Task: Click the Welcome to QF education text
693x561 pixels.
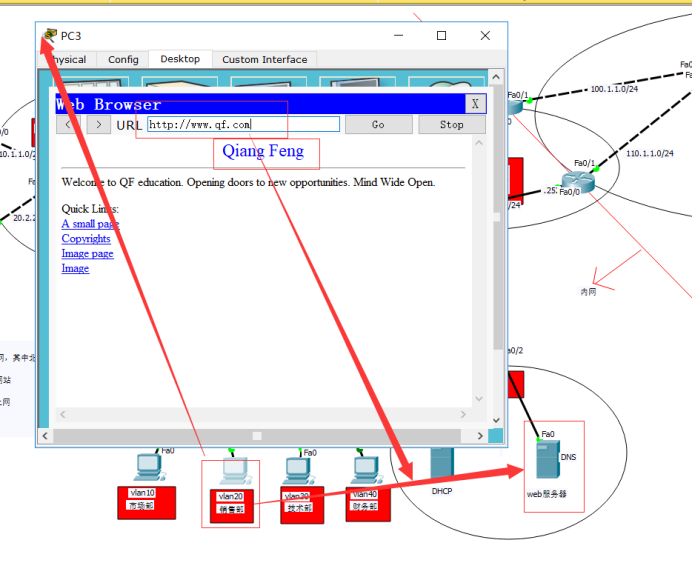Action: (x=248, y=182)
